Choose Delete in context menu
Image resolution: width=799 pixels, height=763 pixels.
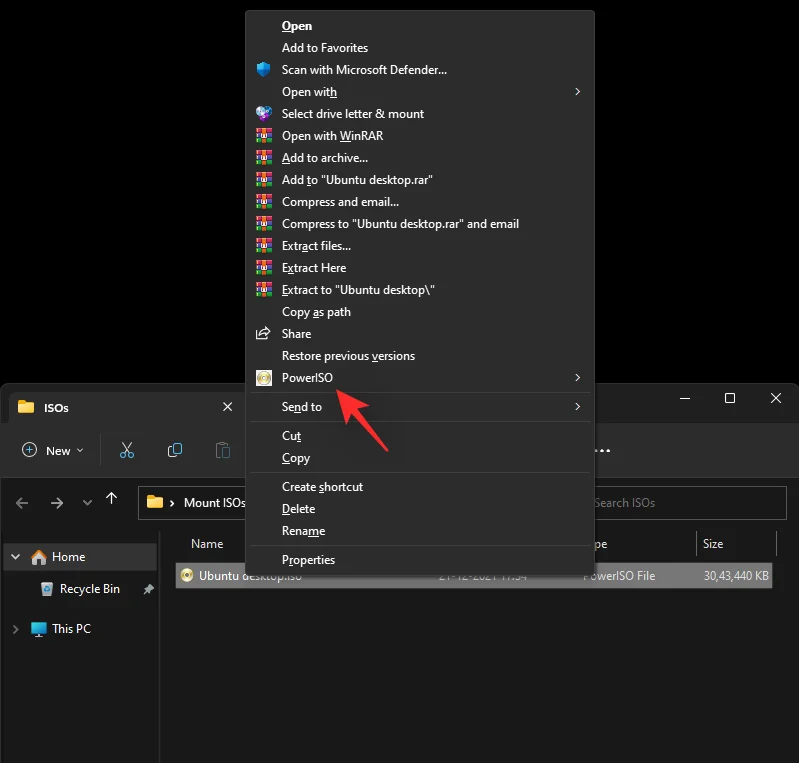click(x=420, y=509)
